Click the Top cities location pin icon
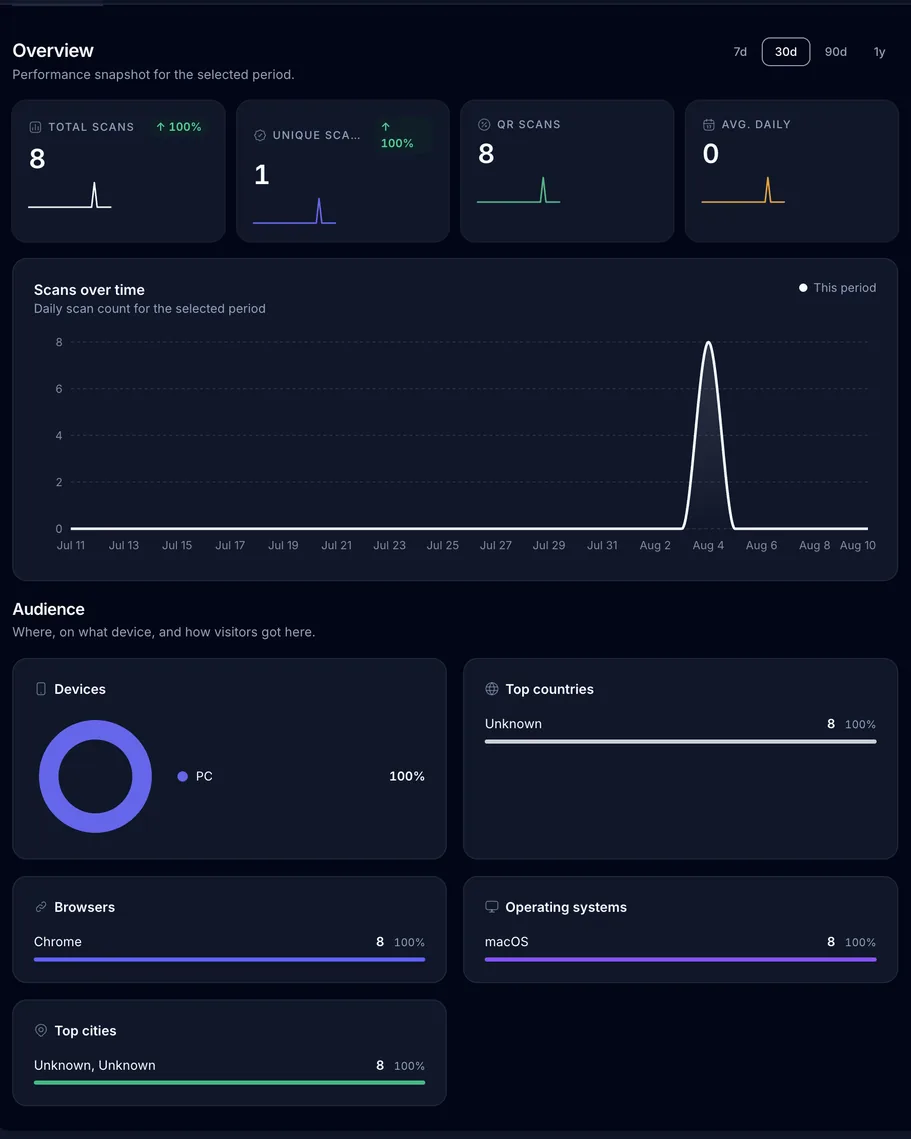Screen dimensions: 911x1139 [41, 1030]
